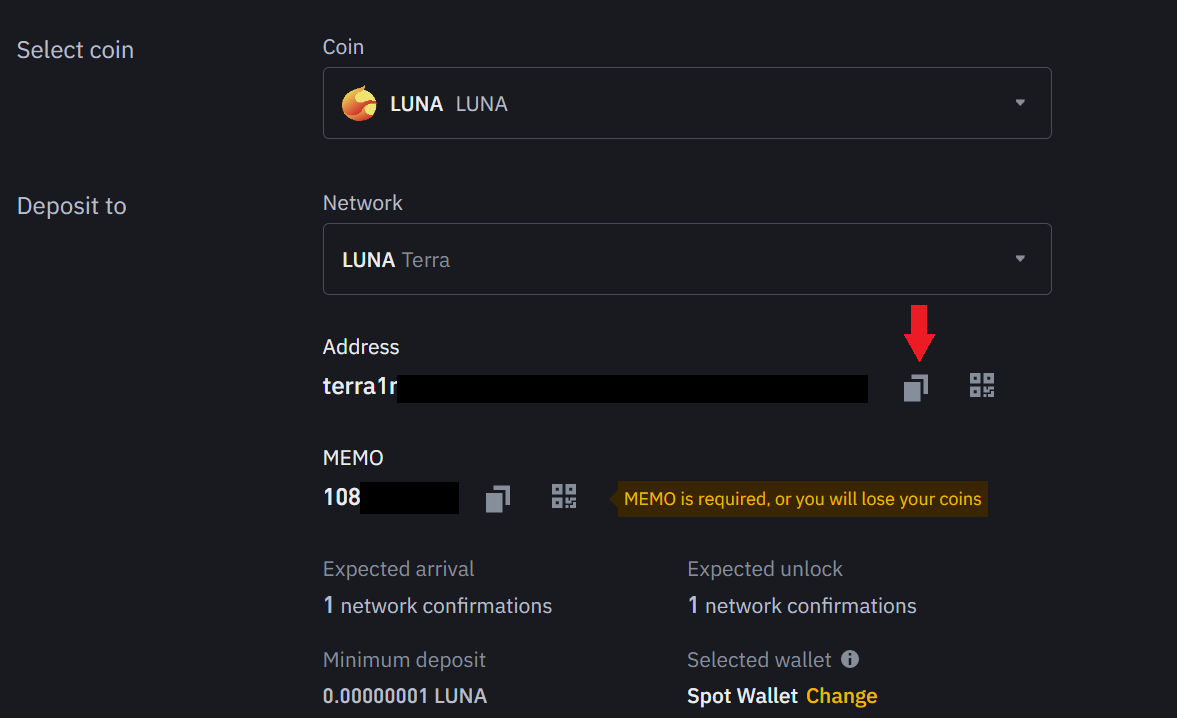Copy the MEMO number
This screenshot has height=718, width=1177.
click(497, 498)
